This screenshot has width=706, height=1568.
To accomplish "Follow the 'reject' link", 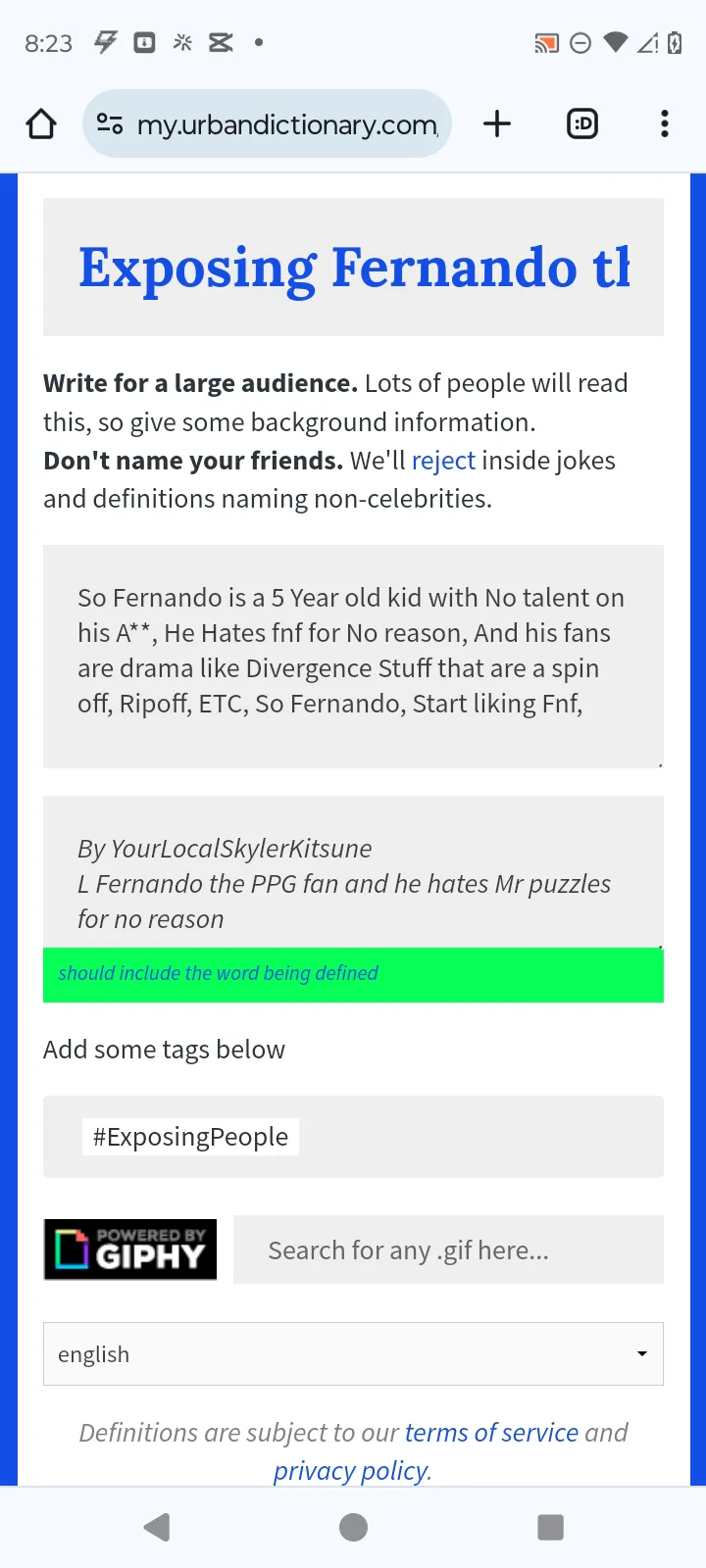I will tap(443, 461).
